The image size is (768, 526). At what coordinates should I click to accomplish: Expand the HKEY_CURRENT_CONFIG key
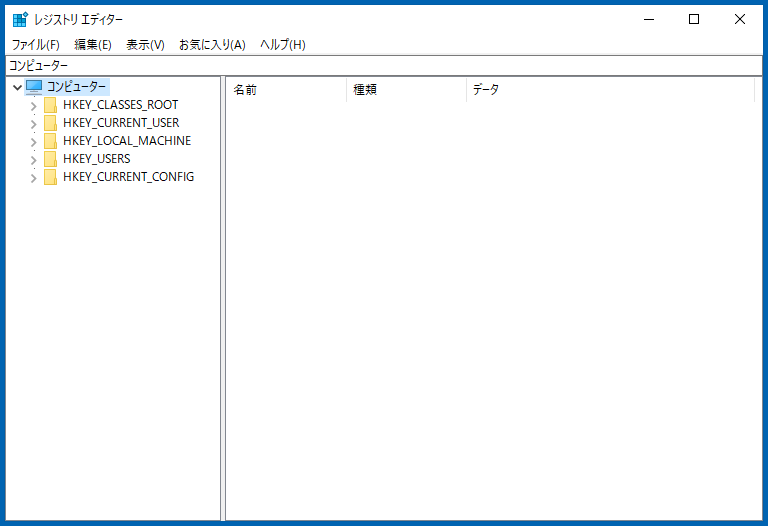[33, 178]
